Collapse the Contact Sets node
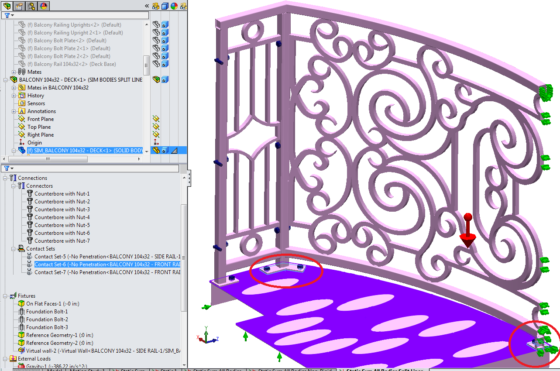560x371 pixels. point(14,249)
